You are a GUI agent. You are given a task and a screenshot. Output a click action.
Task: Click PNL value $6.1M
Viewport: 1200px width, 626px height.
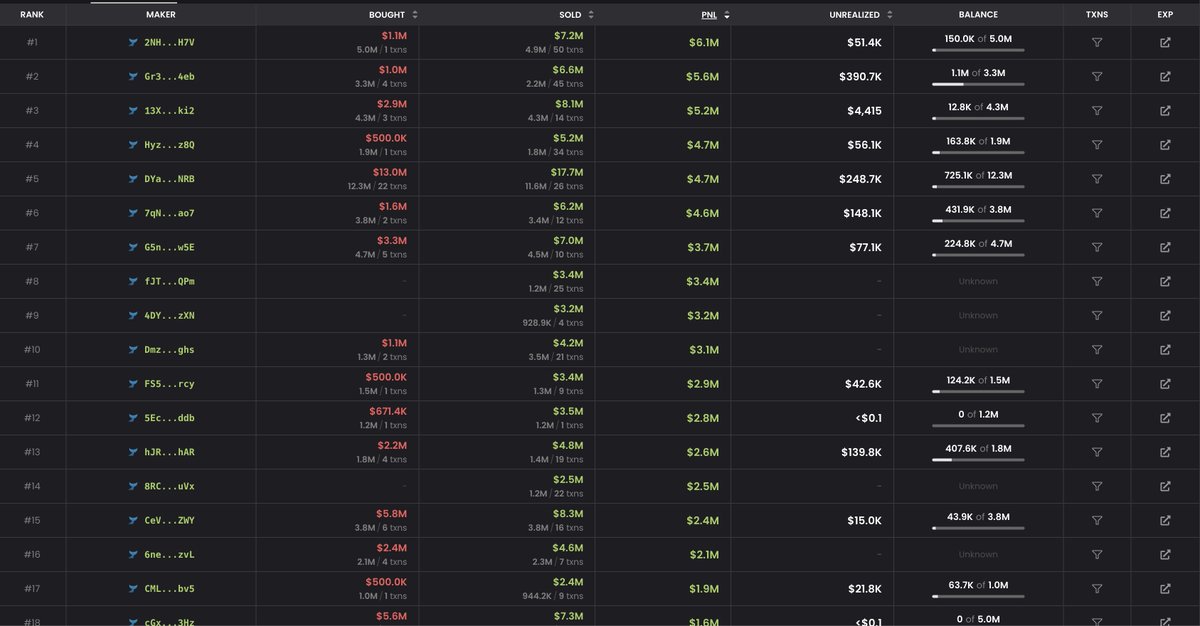coord(704,43)
